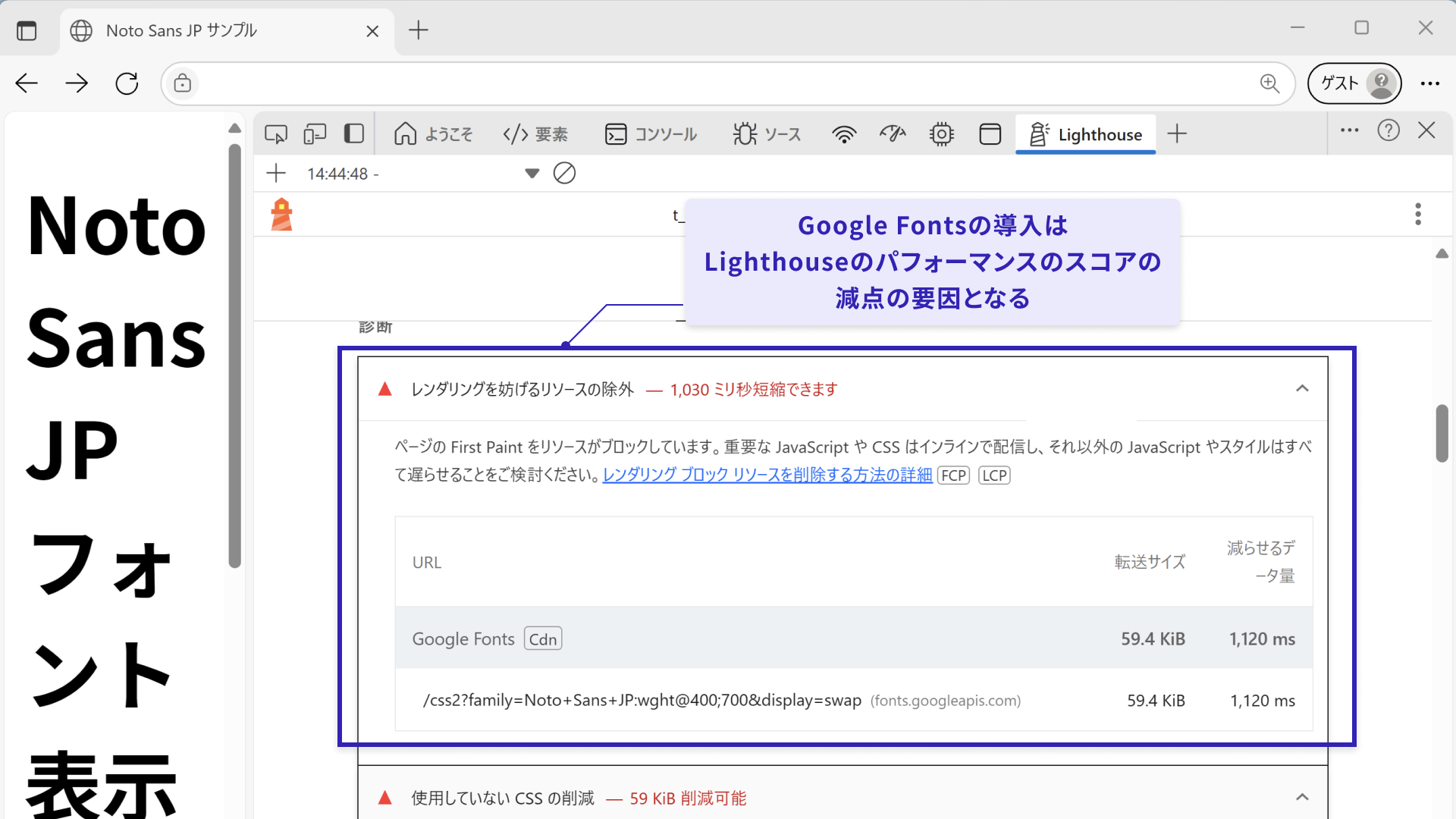Click the 59 KiB 削減可能 text

(x=688, y=799)
